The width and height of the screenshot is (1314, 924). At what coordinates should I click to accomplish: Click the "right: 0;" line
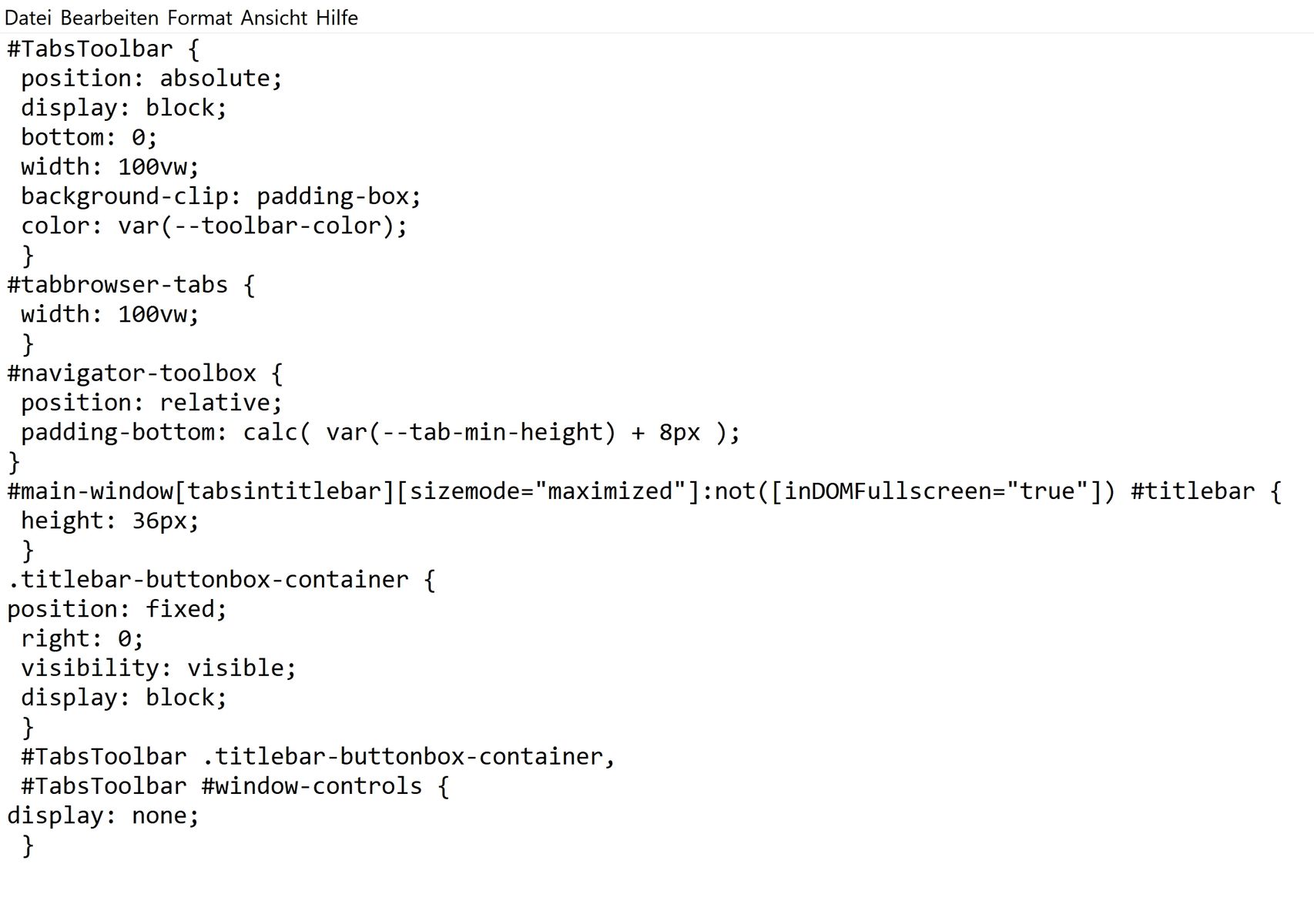(x=82, y=638)
